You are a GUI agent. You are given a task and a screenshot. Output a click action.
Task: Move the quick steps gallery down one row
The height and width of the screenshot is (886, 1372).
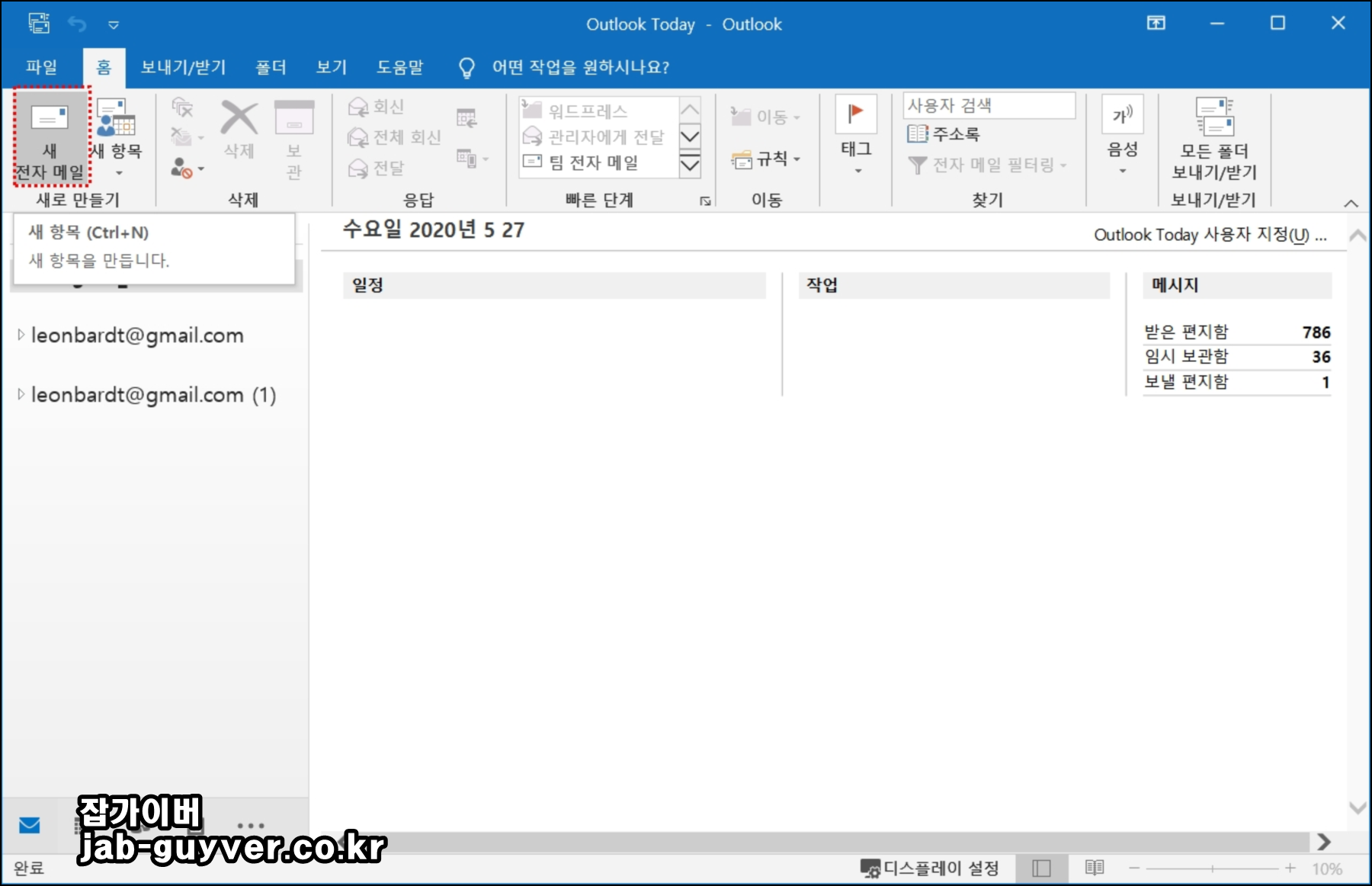690,137
